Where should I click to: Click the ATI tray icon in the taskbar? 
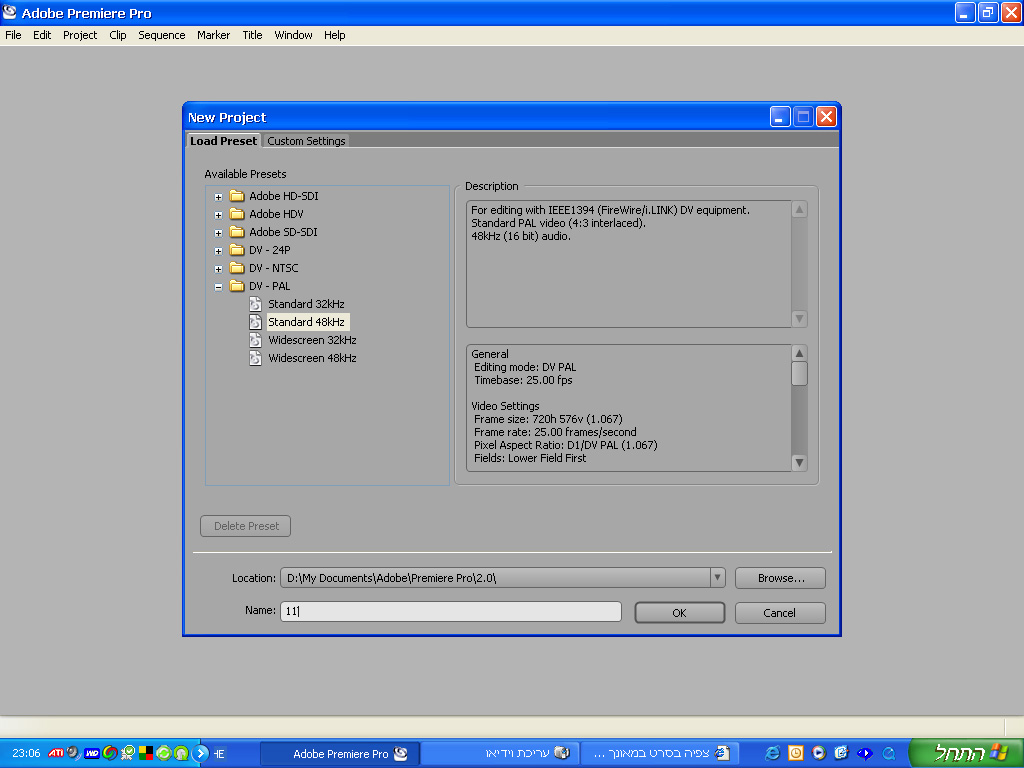pyautogui.click(x=56, y=753)
